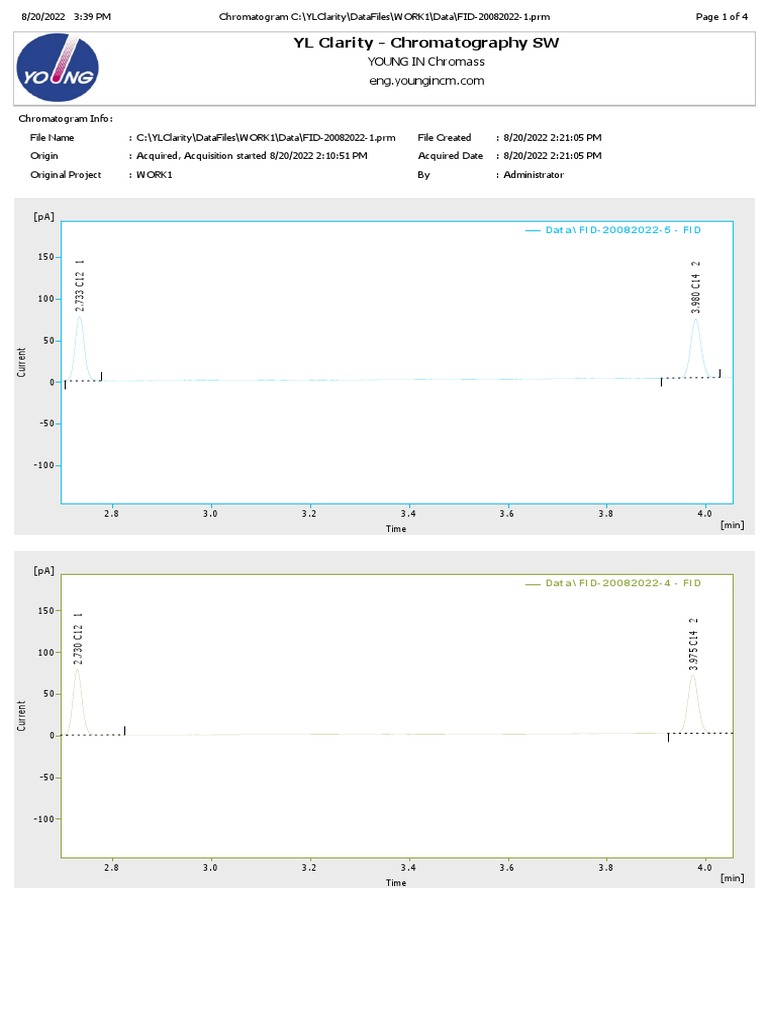
Task: Click the C14 peak in green chromatogram
Action: pyautogui.click(x=693, y=703)
